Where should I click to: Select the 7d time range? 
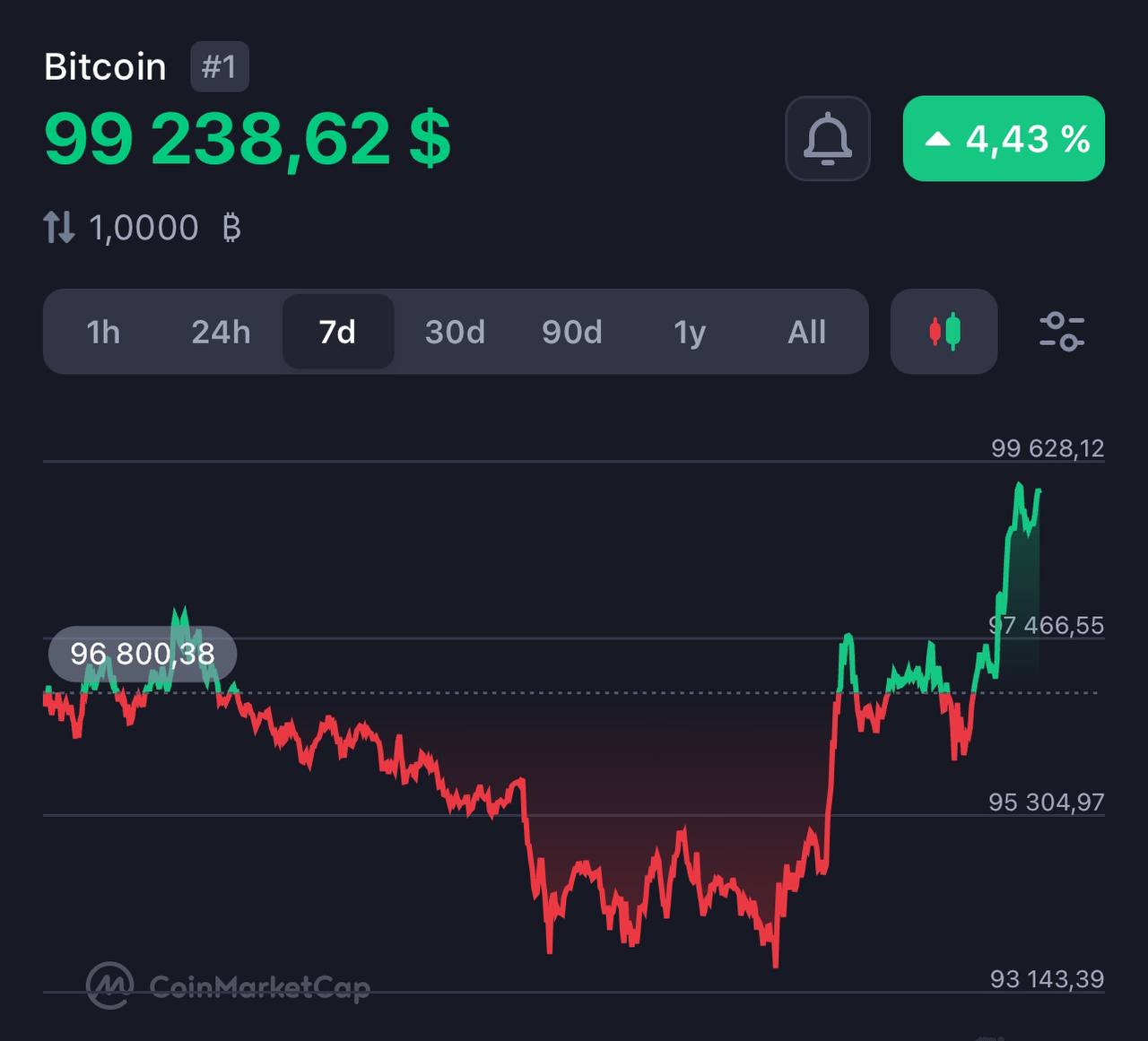(x=338, y=332)
